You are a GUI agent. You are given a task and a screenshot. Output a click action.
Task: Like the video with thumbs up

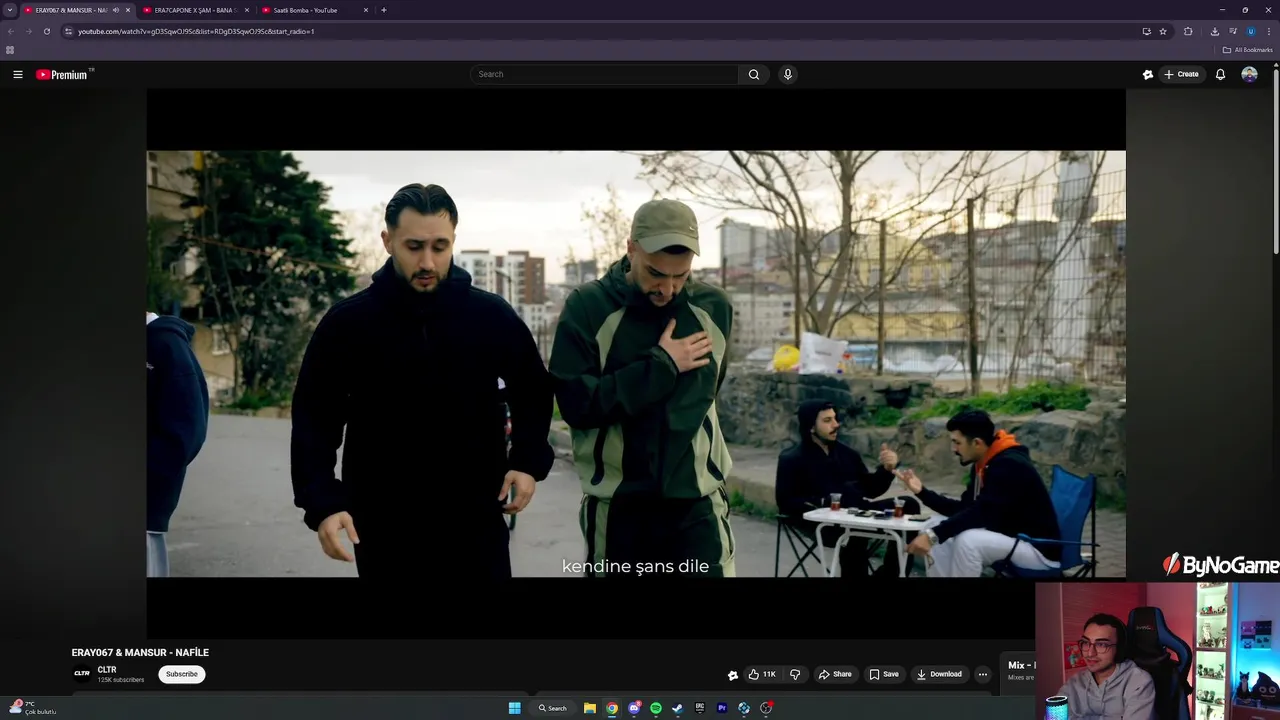coord(762,674)
